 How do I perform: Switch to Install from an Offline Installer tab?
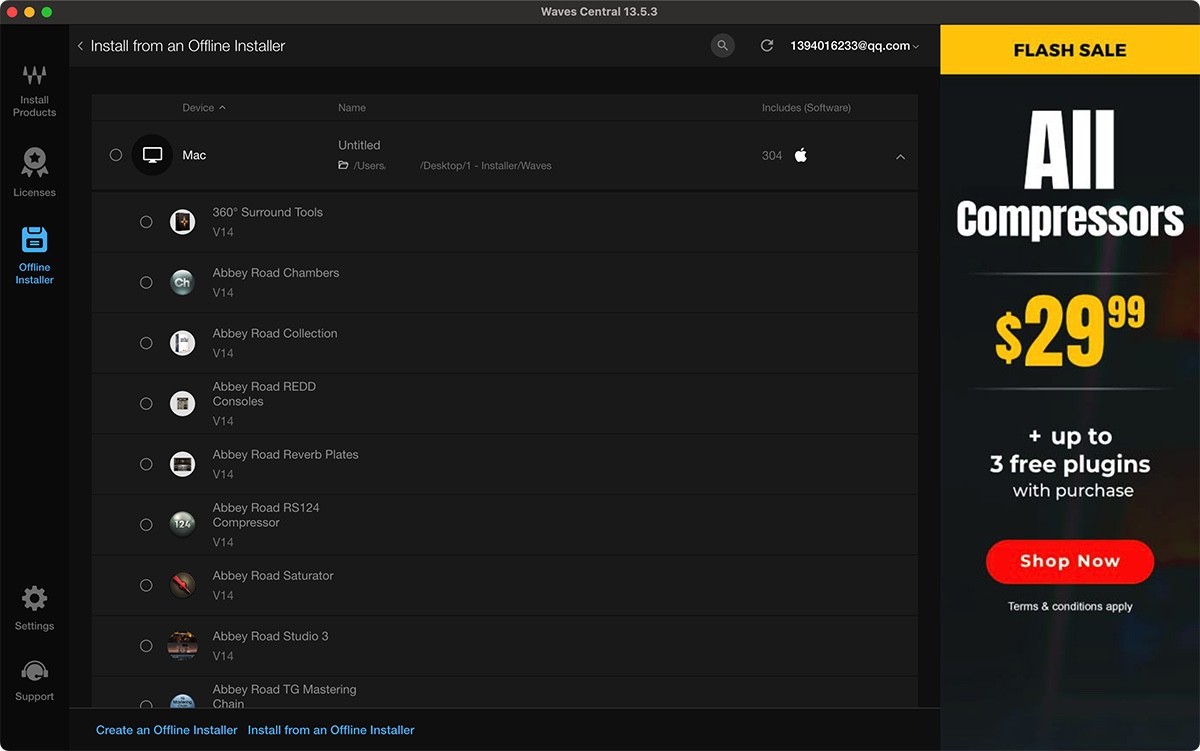[331, 730]
